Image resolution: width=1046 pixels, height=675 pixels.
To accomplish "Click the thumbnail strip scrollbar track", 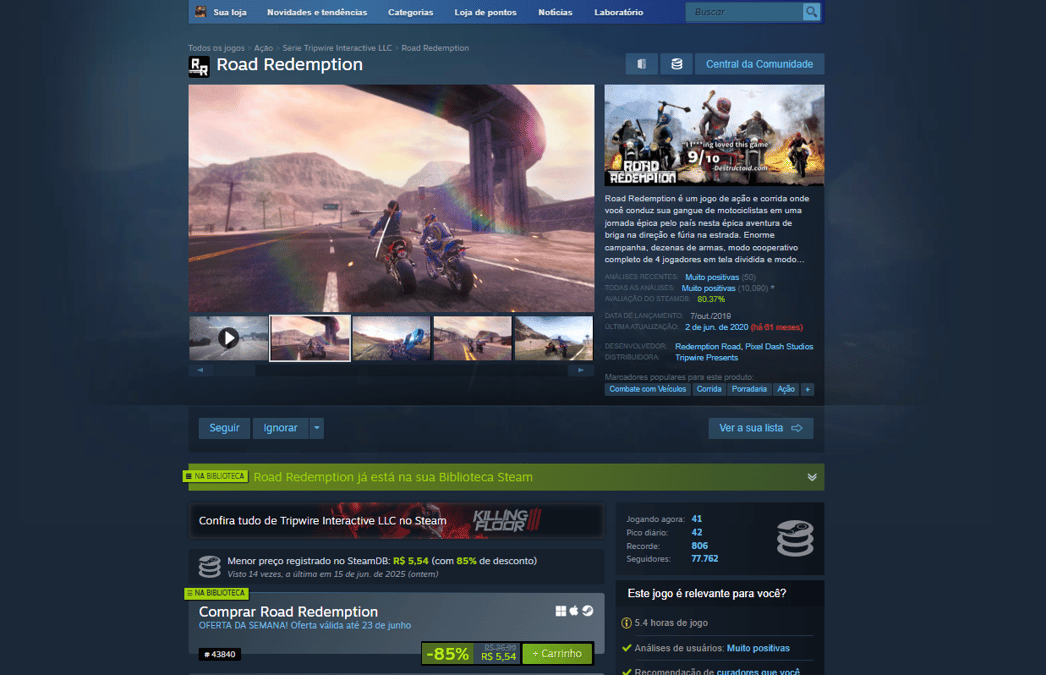I will (x=390, y=370).
